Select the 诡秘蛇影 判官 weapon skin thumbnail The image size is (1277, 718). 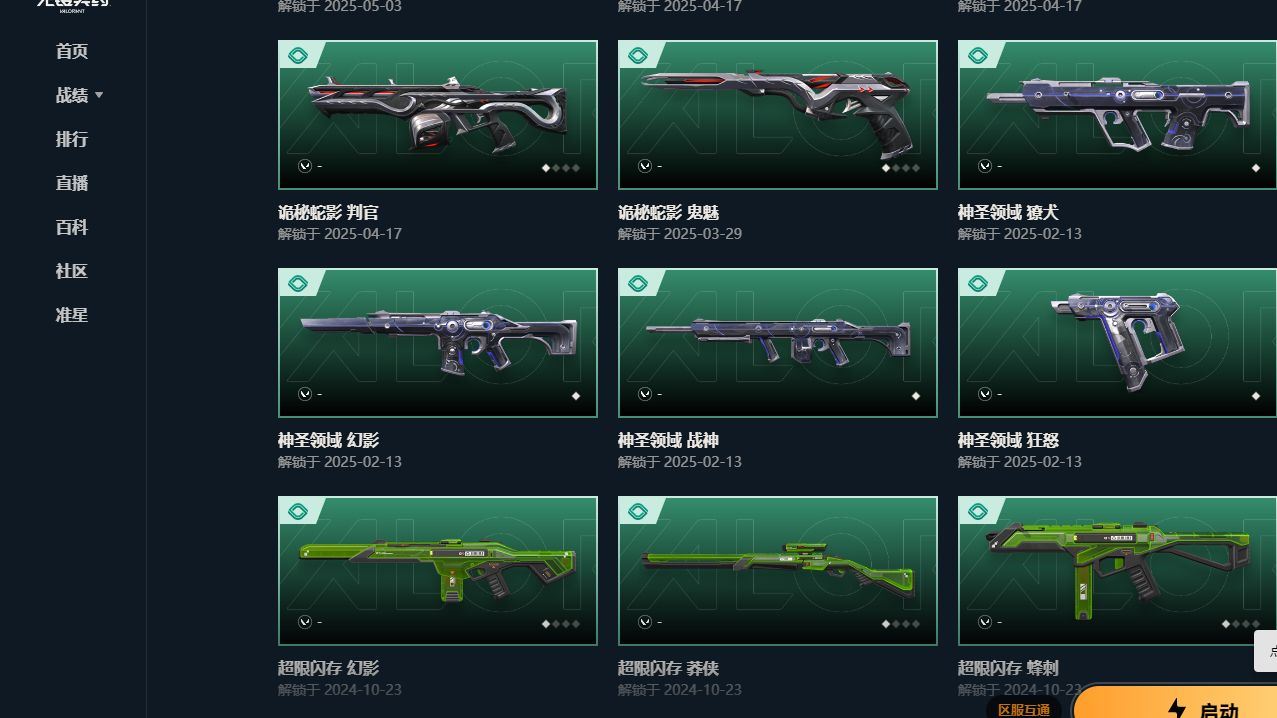(438, 115)
